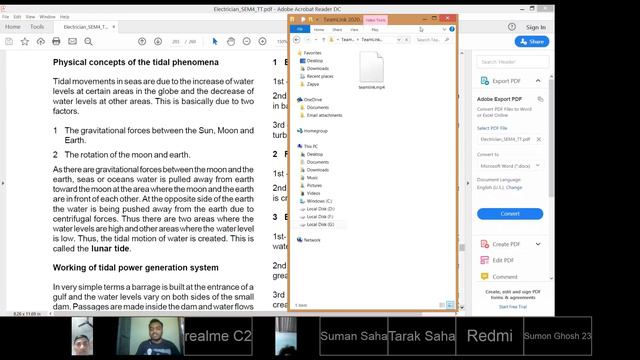Image resolution: width=640 pixels, height=360 pixels.
Task: Open the Acrobat help question mark icon
Action: click(x=512, y=27)
